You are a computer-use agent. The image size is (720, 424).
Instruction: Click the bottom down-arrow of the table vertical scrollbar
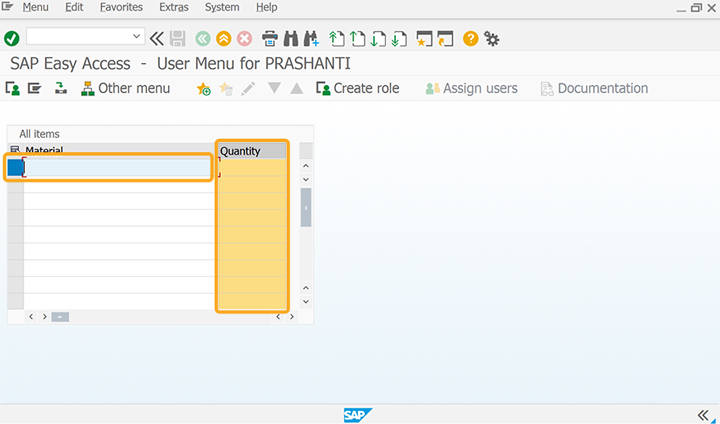coord(306,302)
